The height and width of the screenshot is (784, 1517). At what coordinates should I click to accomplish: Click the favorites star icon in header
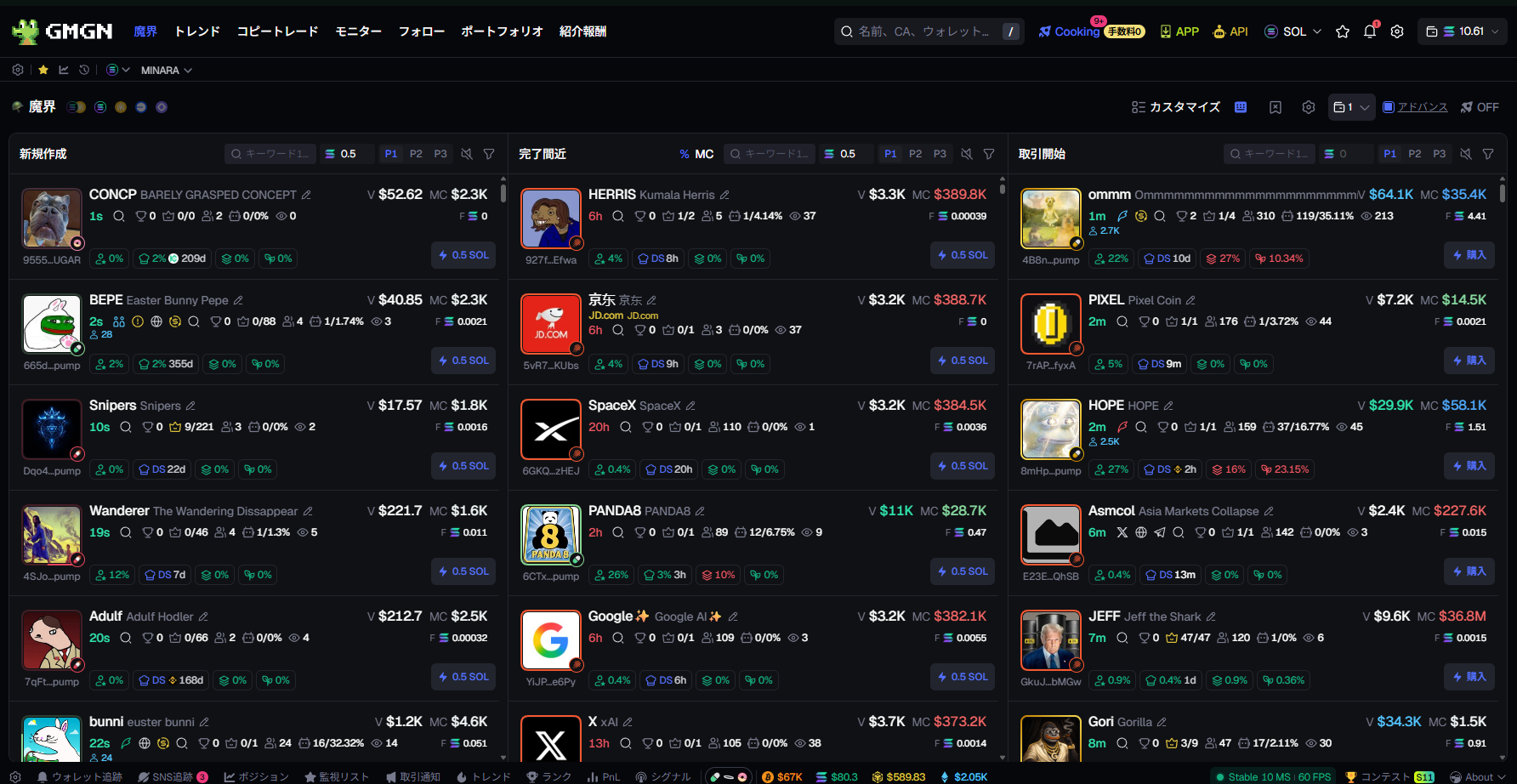[x=1343, y=31]
